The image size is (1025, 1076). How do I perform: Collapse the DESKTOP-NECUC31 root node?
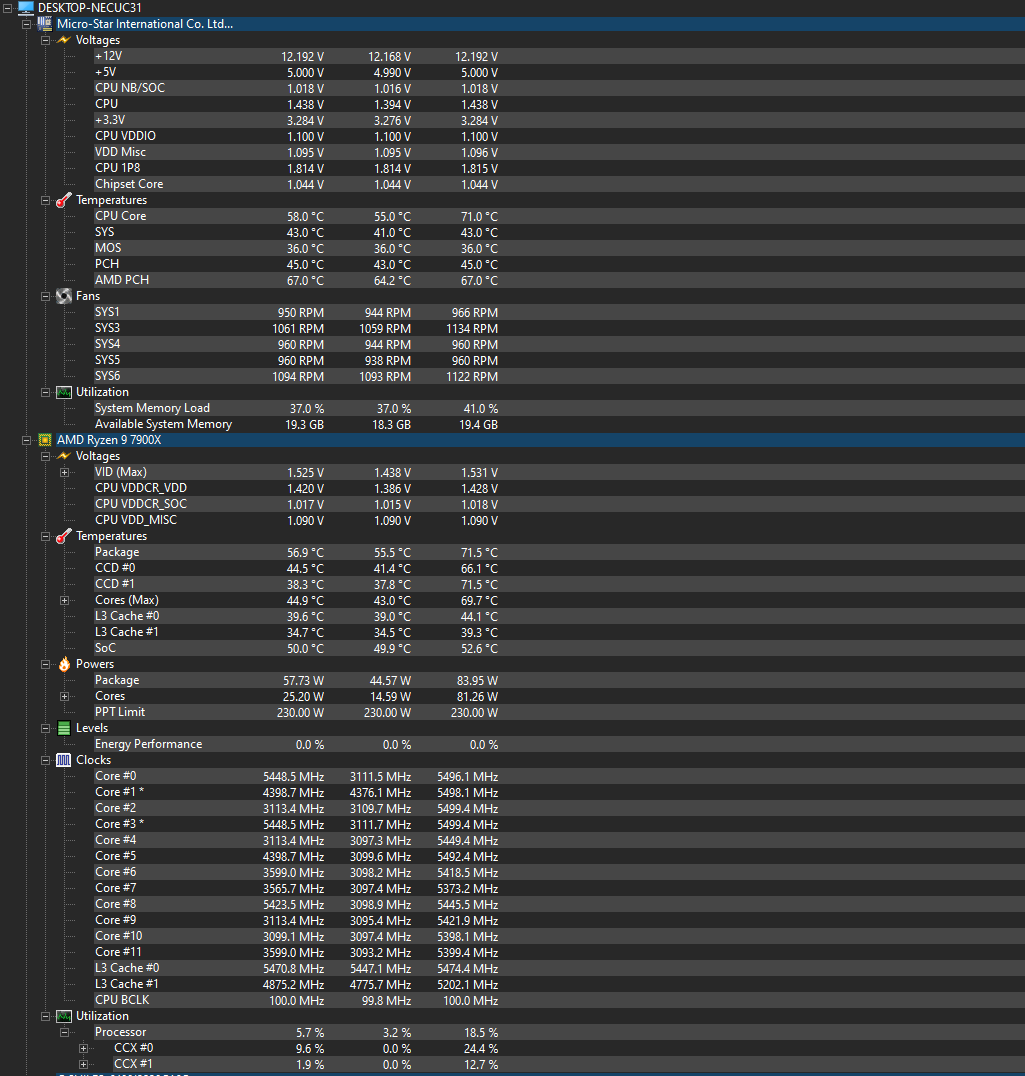[x=8, y=8]
